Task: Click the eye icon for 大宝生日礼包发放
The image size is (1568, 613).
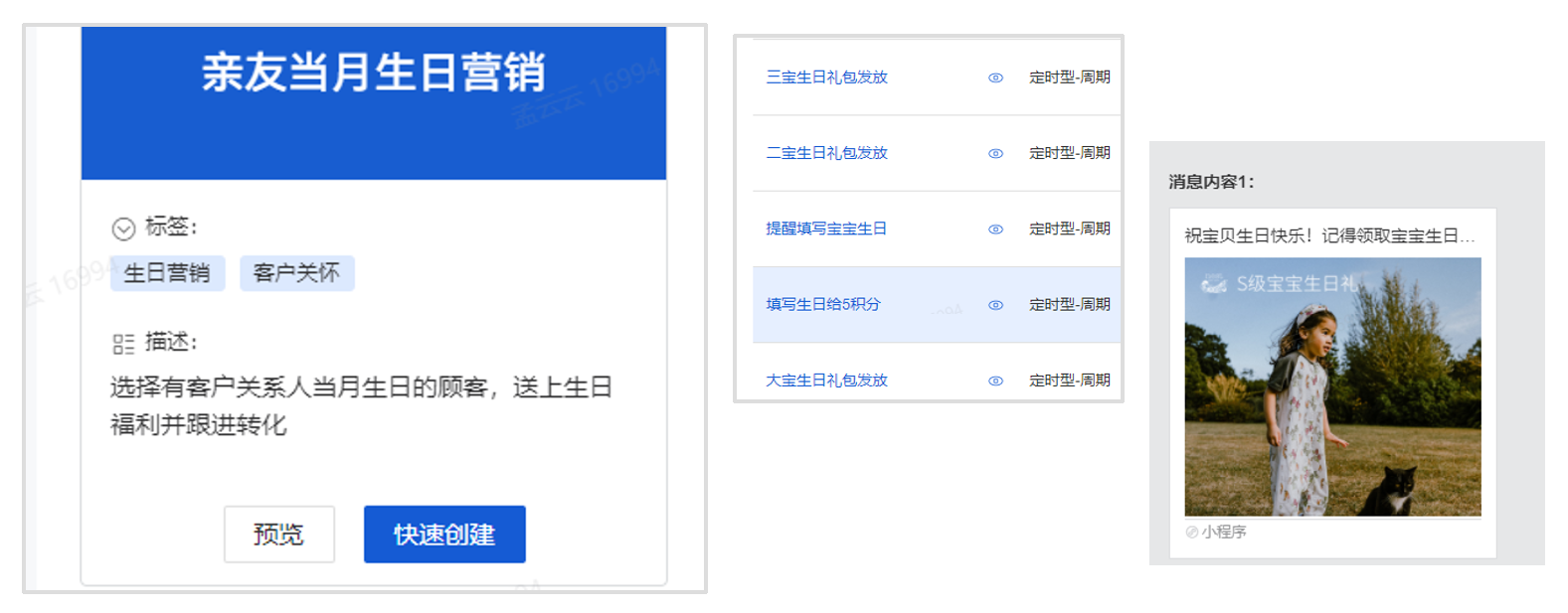Action: (995, 381)
